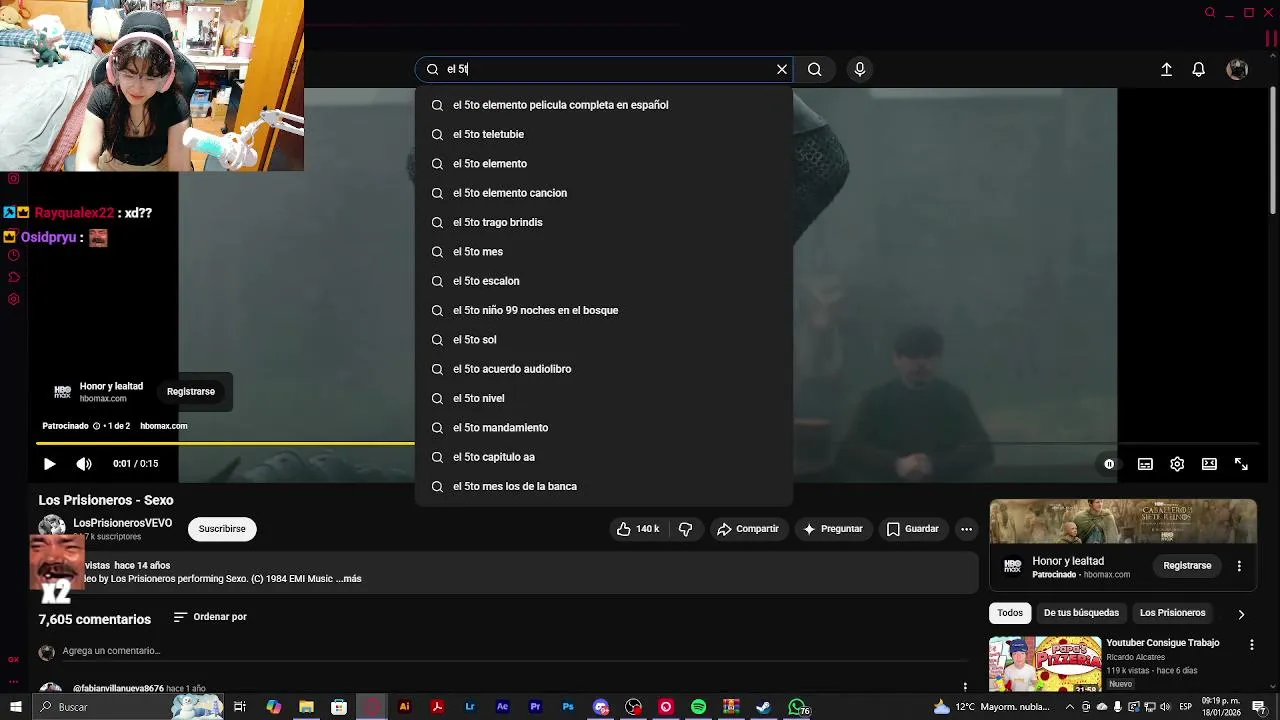The width and height of the screenshot is (1280, 720).
Task: Open the notifications bell
Action: tap(1198, 69)
